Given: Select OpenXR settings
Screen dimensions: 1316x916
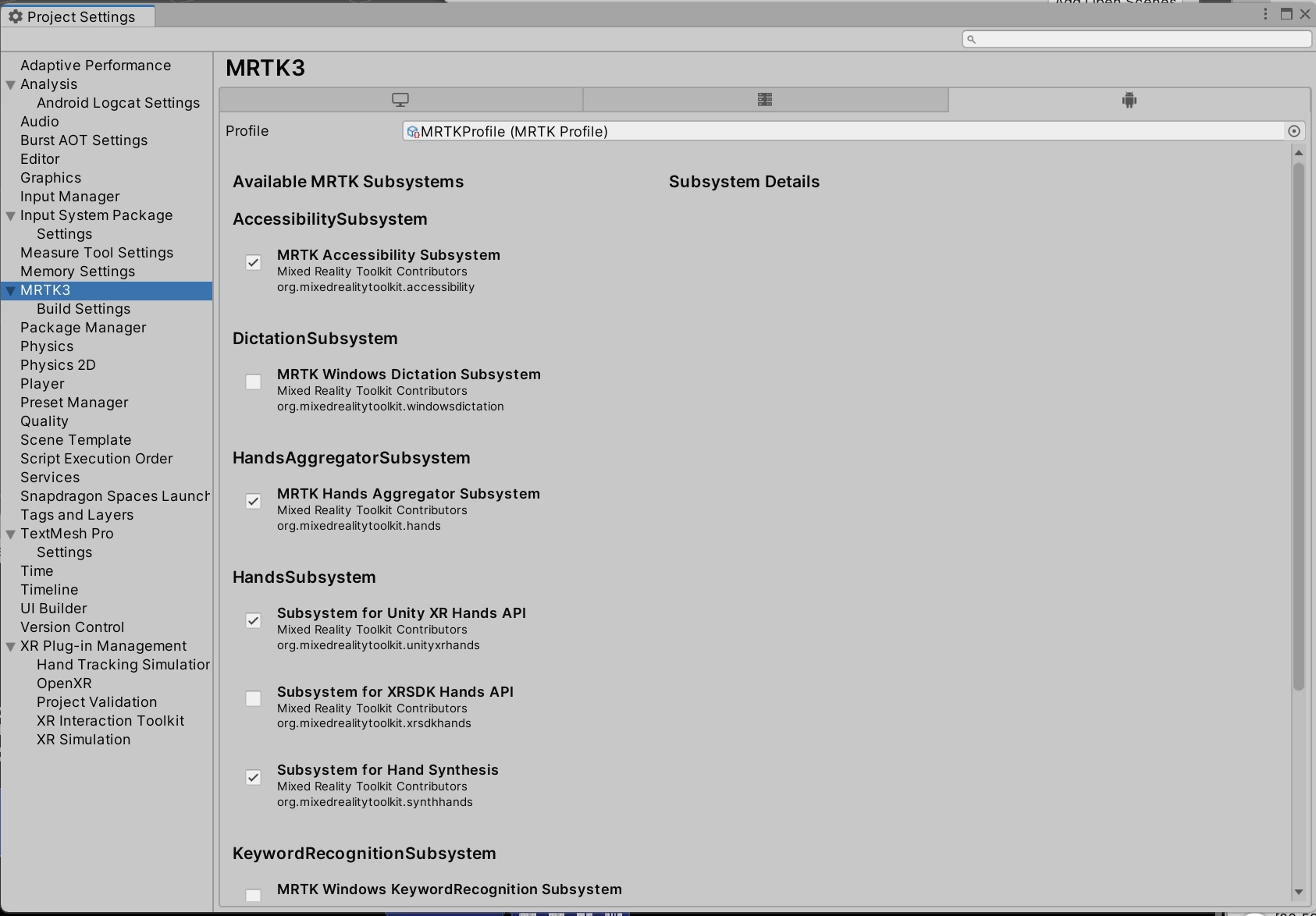Looking at the screenshot, I should pyautogui.click(x=106, y=683).
